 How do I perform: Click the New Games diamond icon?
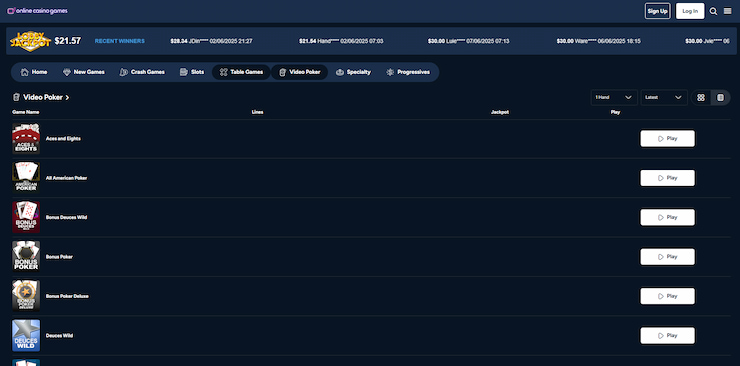point(67,72)
